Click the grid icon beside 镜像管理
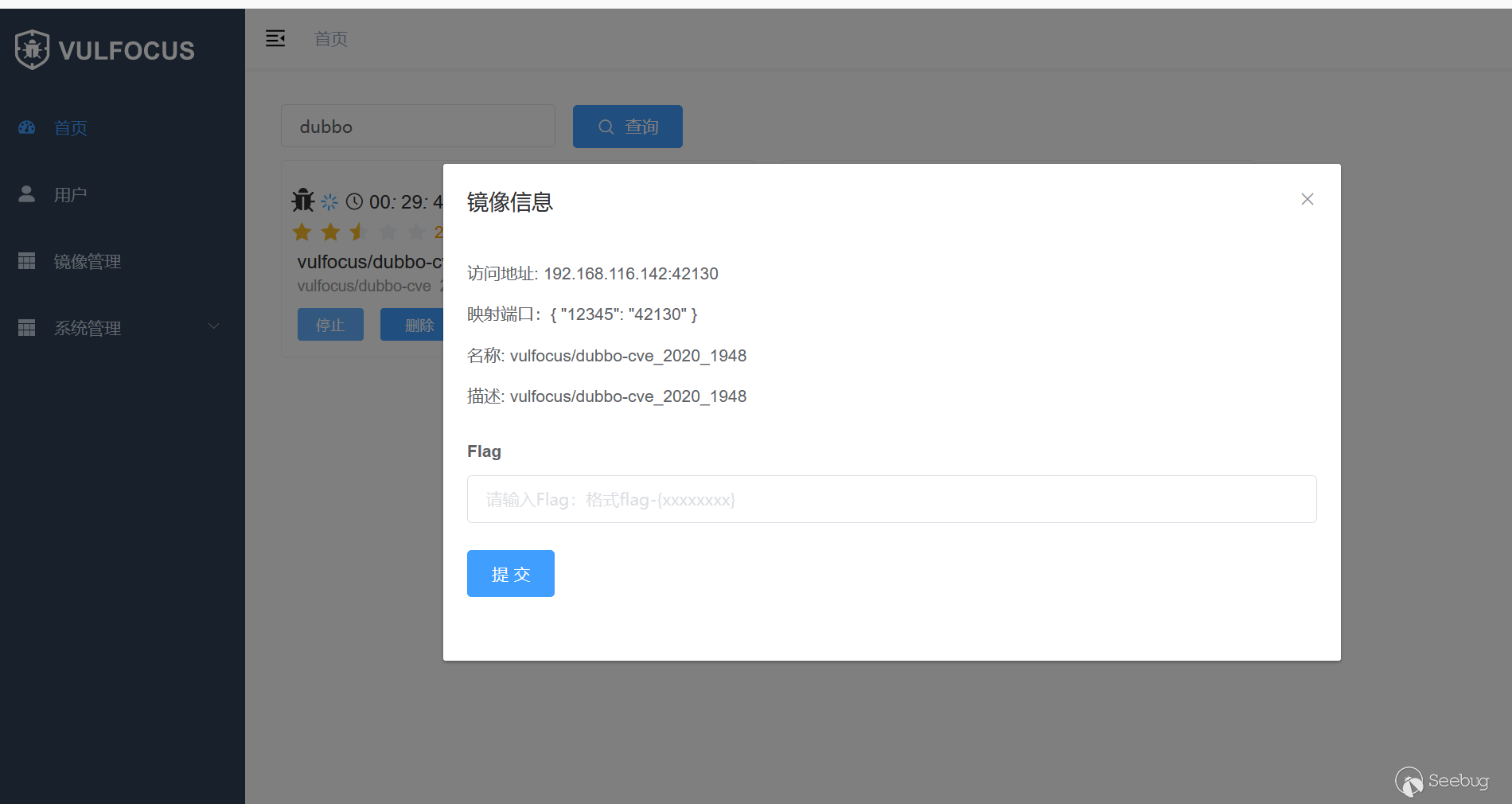This screenshot has width=1512, height=804. tap(27, 261)
